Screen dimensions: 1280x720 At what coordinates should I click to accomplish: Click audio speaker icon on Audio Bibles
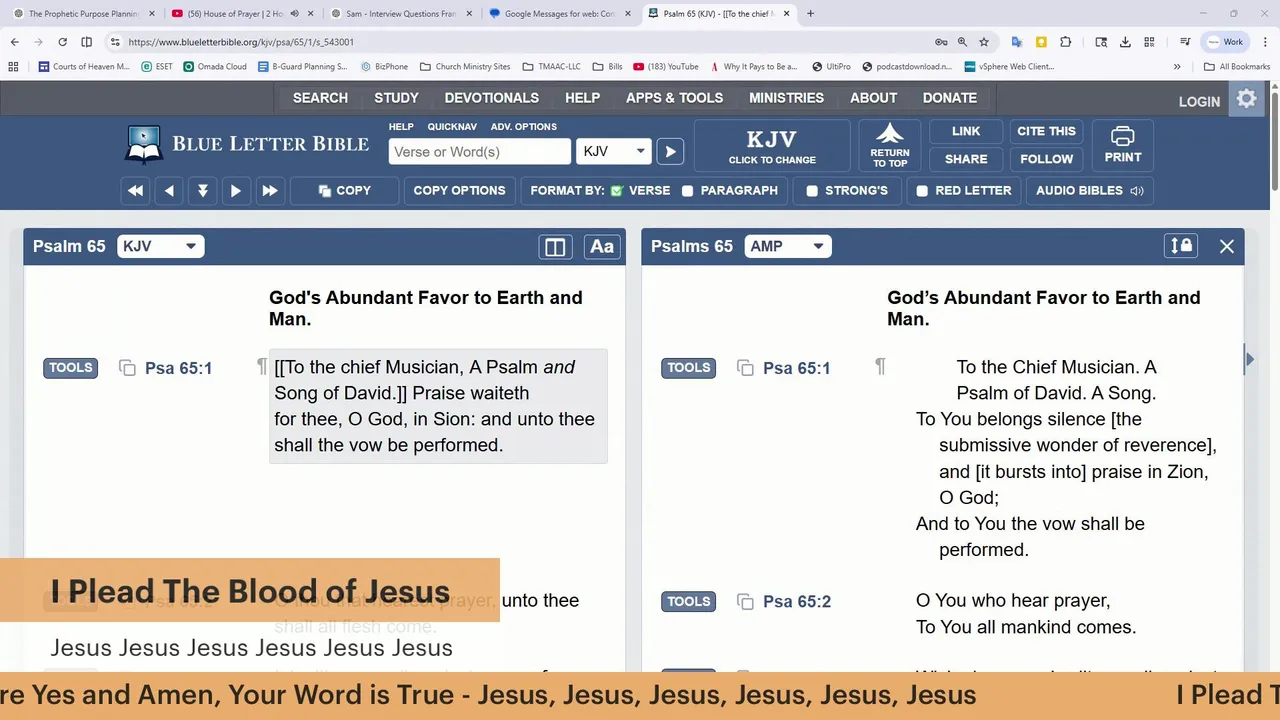pyautogui.click(x=1137, y=191)
